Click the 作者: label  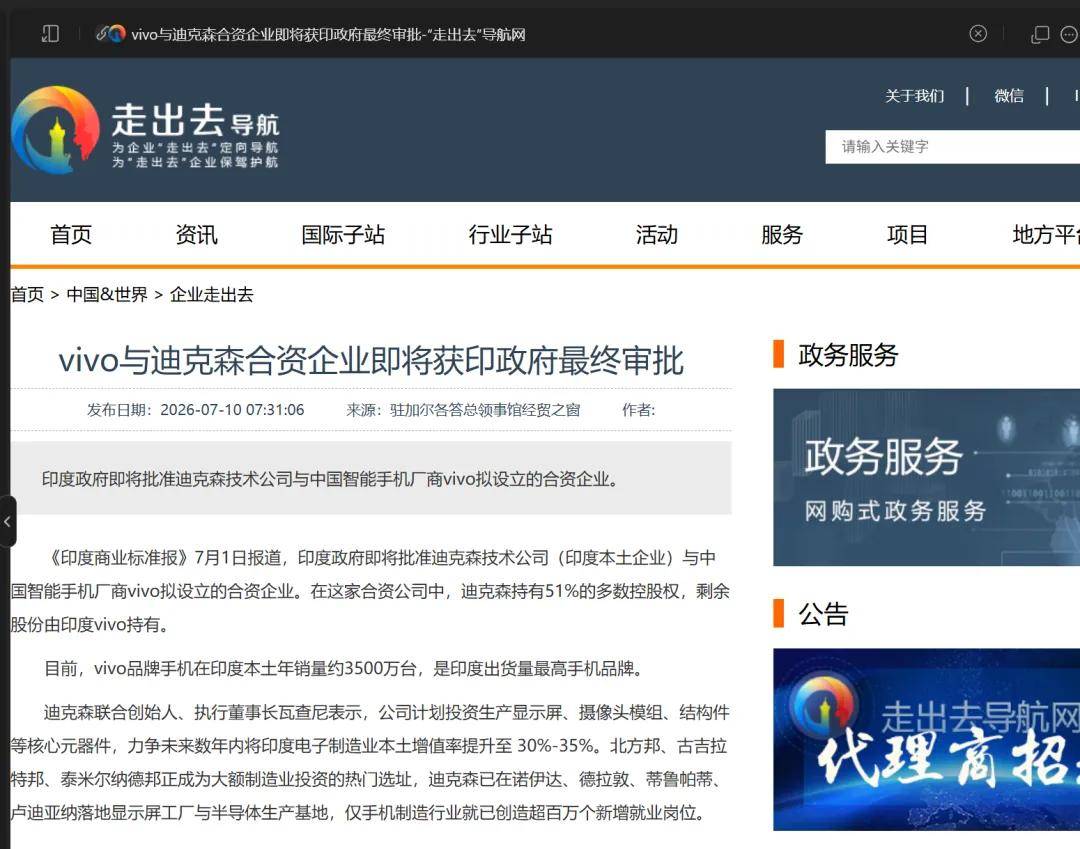click(x=638, y=410)
